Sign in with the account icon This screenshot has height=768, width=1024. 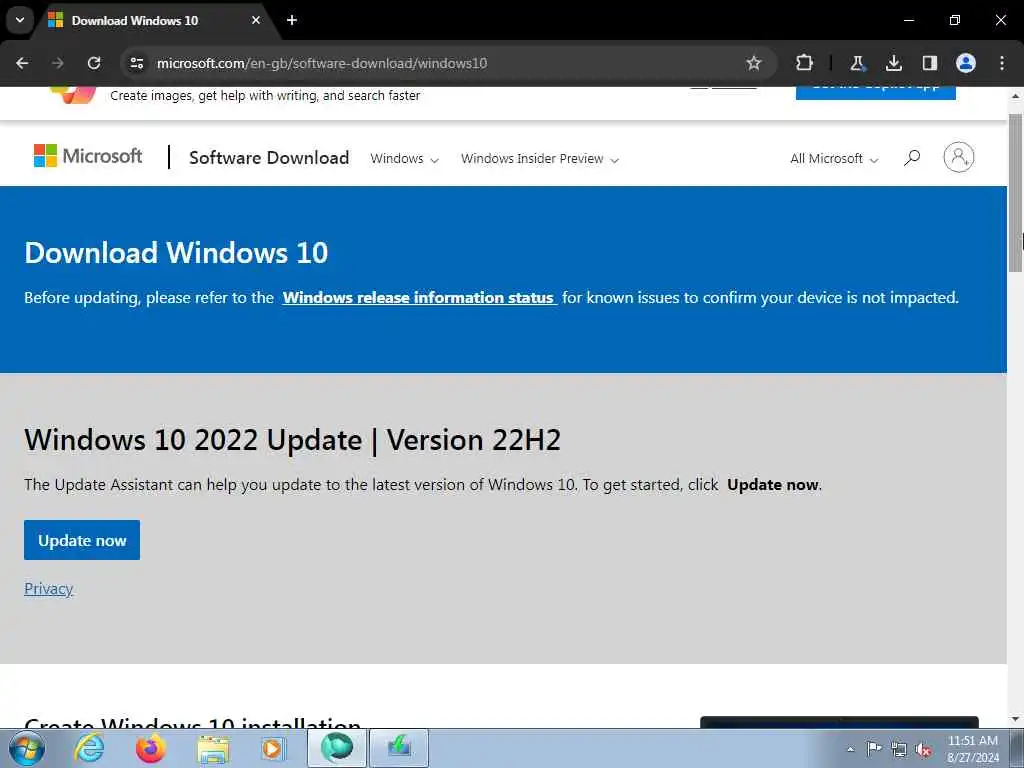coord(959,157)
